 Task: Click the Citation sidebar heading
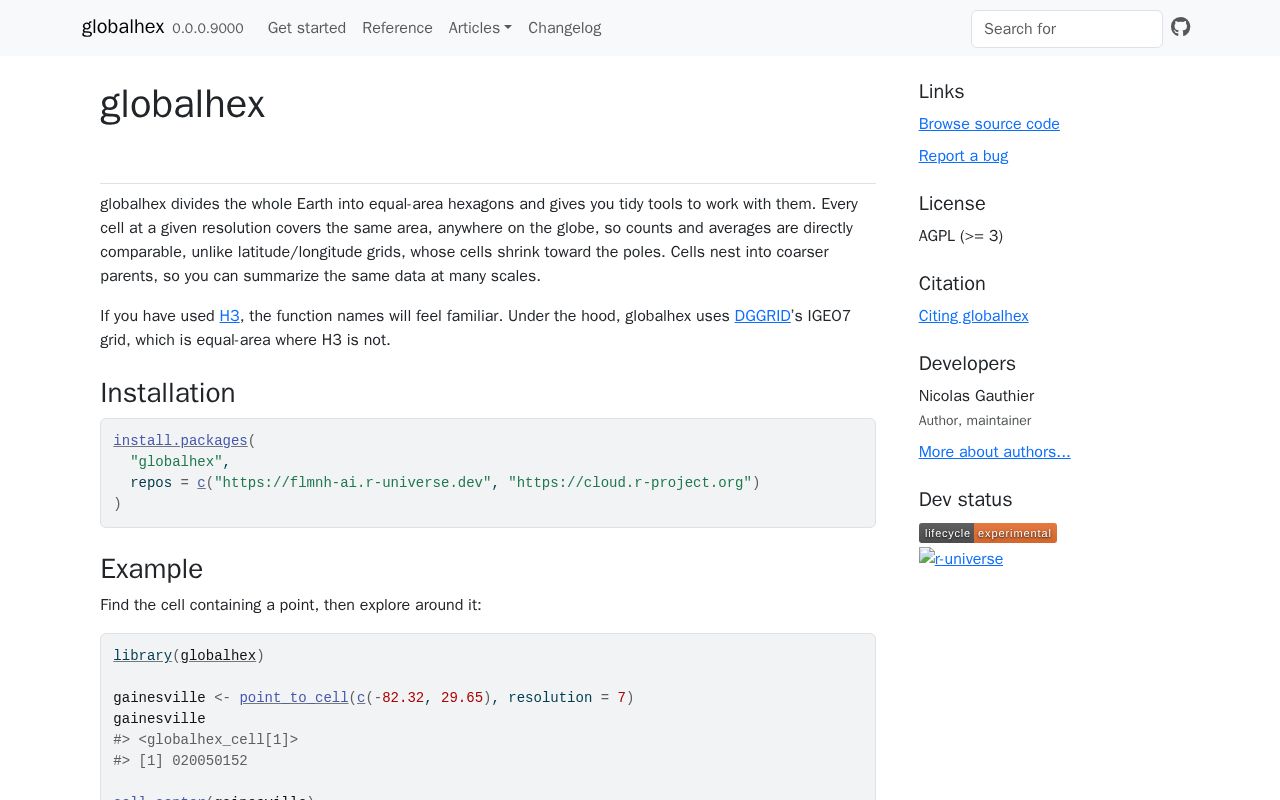click(x=952, y=284)
